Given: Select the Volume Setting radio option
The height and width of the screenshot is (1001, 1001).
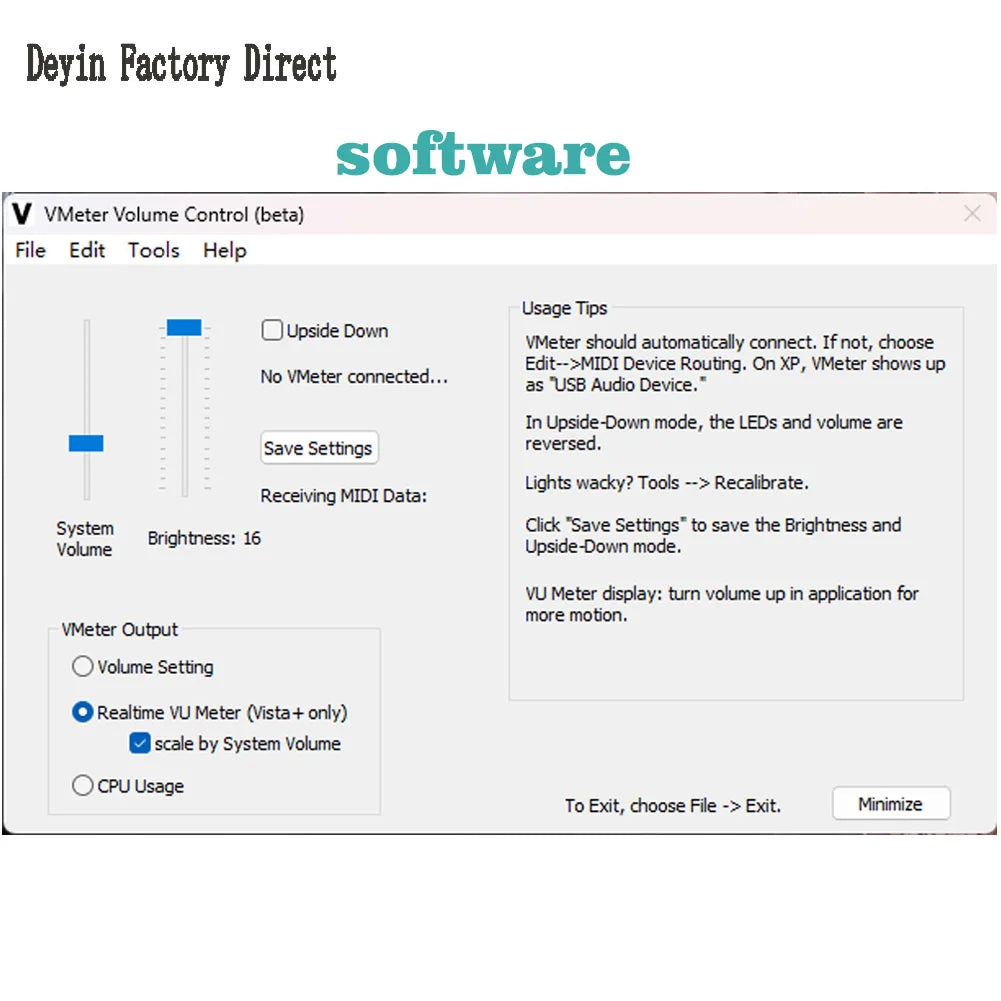Looking at the screenshot, I should (82, 666).
